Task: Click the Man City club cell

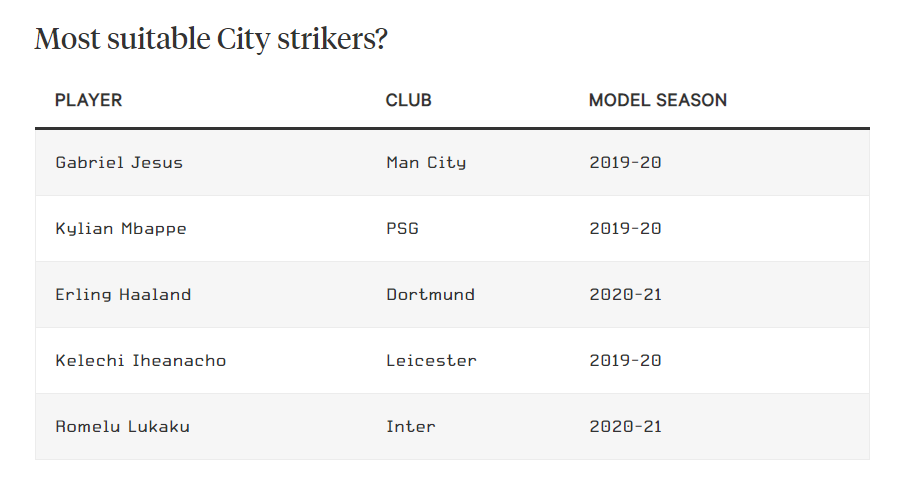Action: pos(426,162)
